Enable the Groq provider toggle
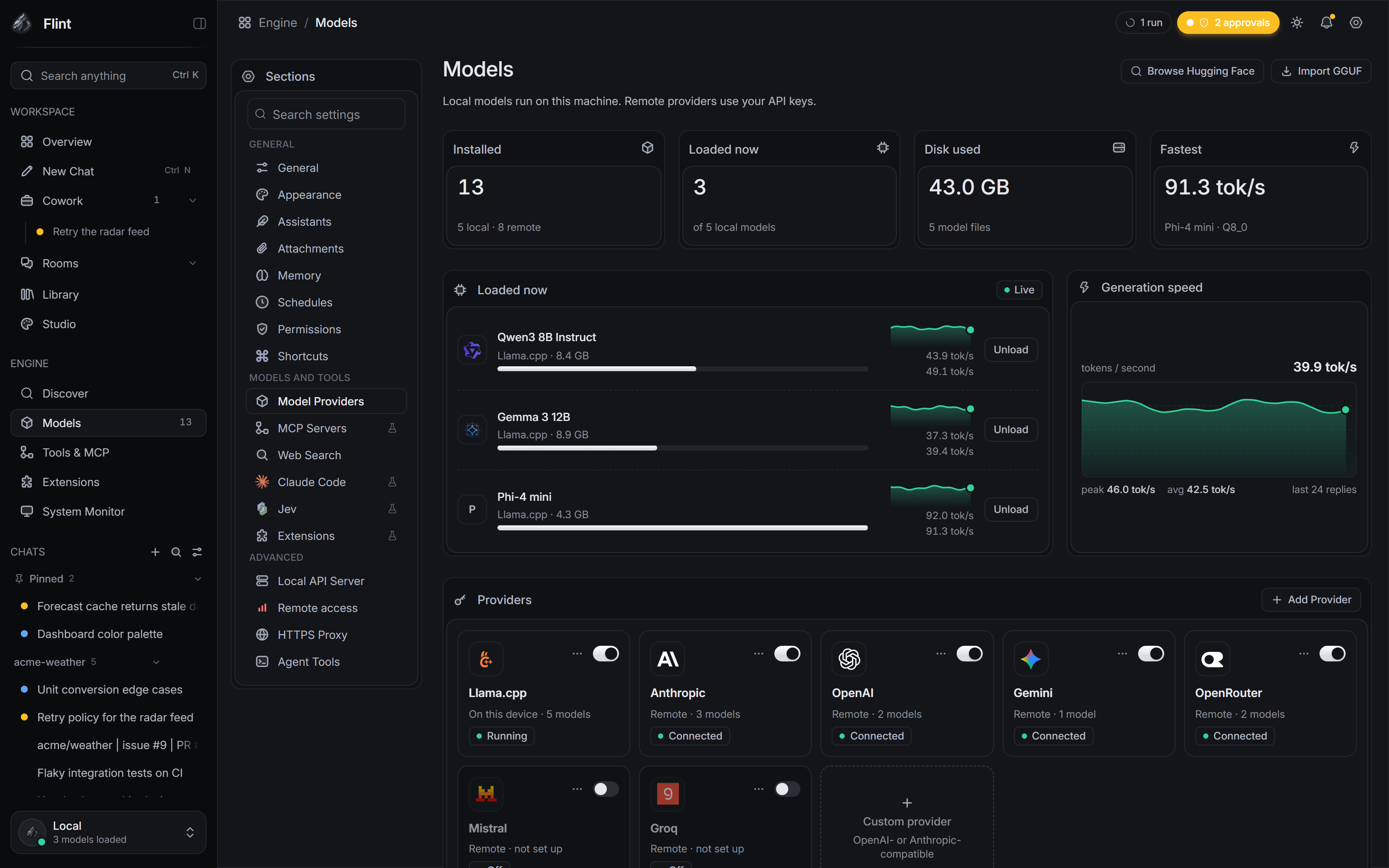Screen dimensions: 1389x868 point(787,789)
